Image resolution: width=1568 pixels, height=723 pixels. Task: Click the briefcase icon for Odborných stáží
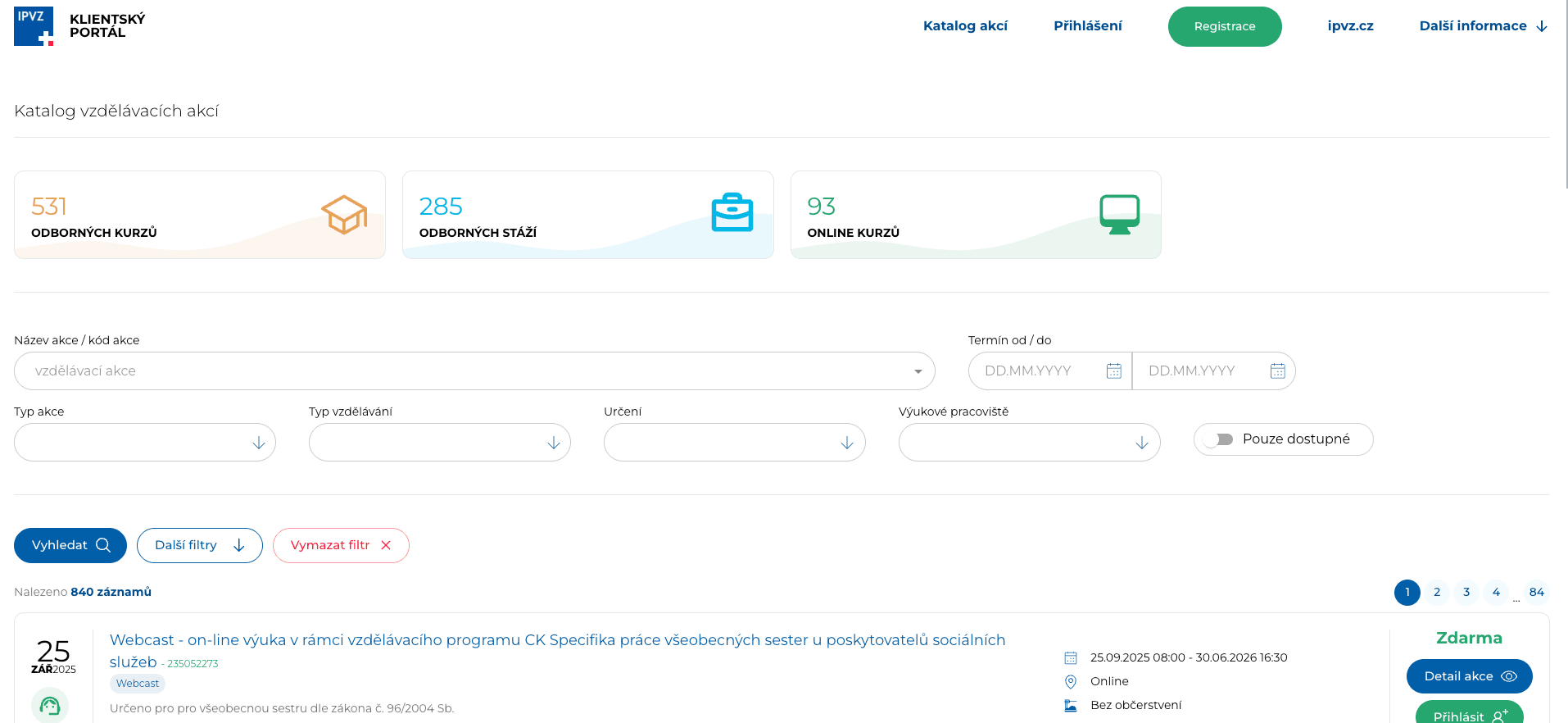(x=732, y=213)
